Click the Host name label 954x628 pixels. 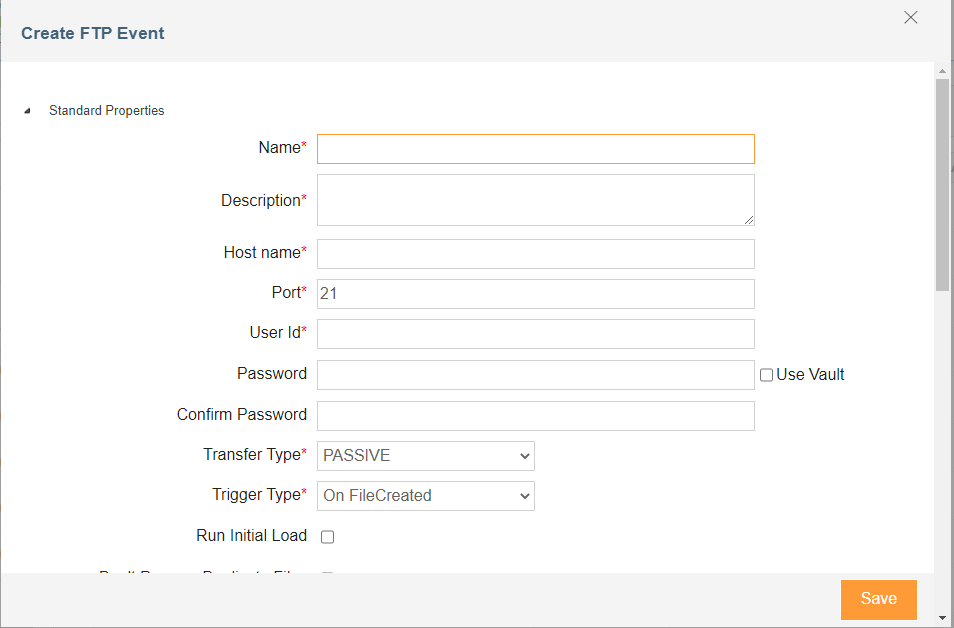[265, 253]
